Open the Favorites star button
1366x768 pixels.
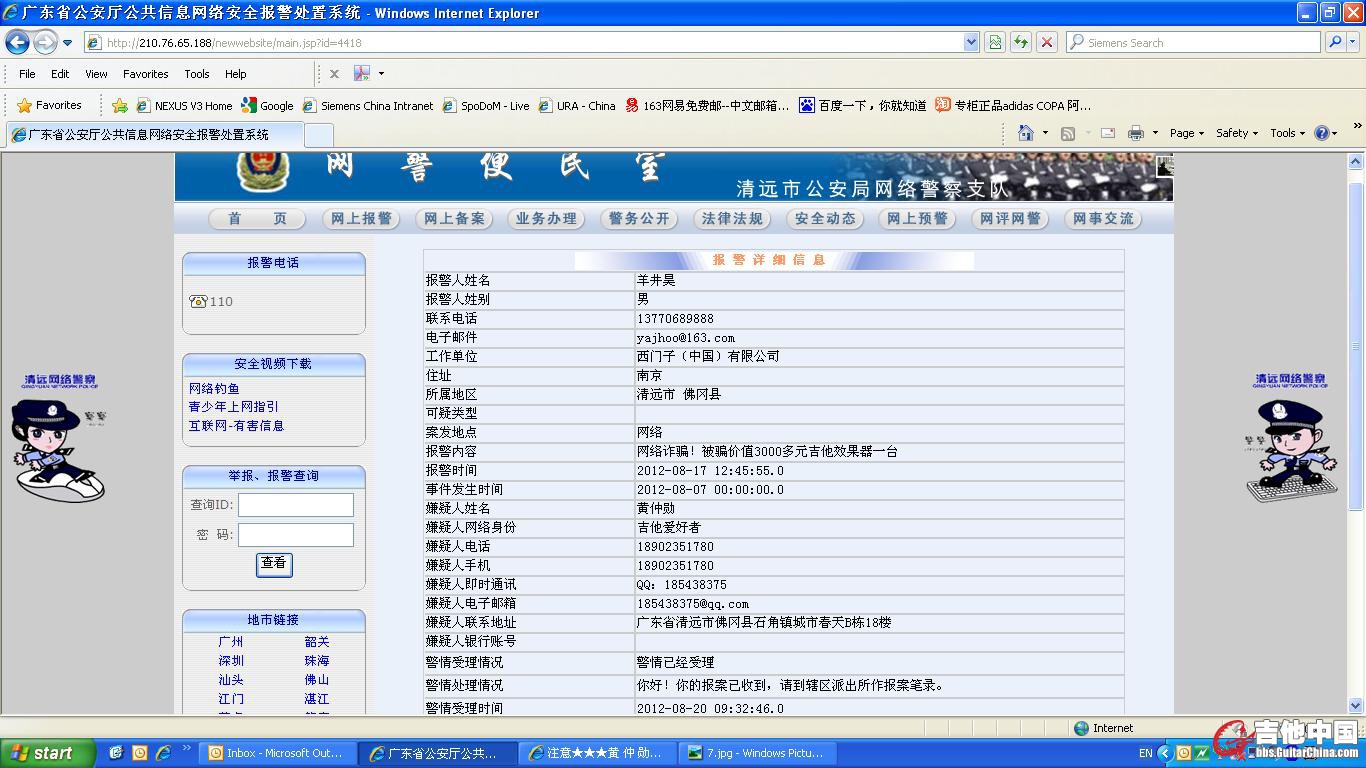[49, 105]
